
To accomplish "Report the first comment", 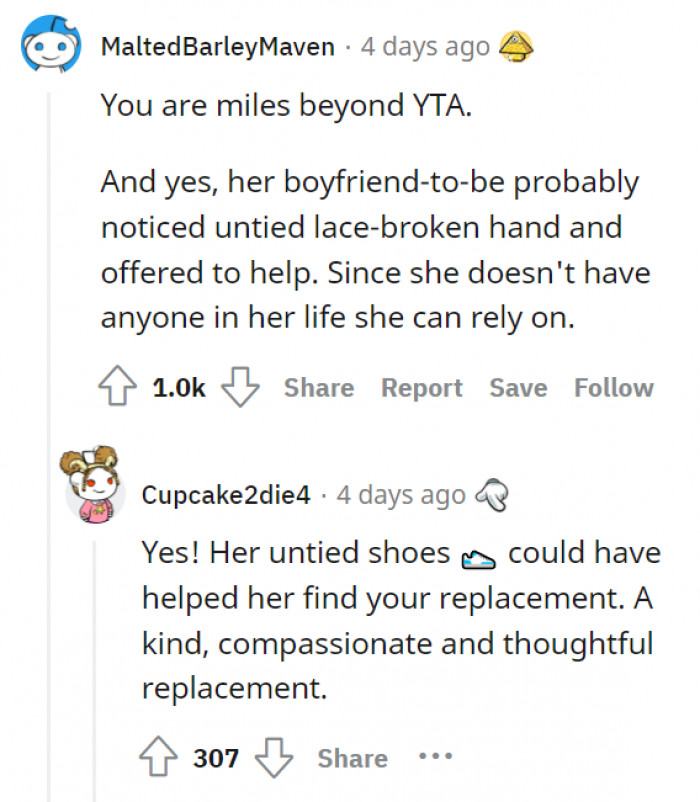I will (421, 388).
